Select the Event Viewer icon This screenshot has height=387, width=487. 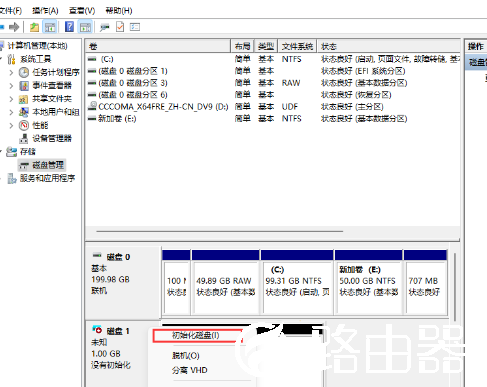[24, 85]
